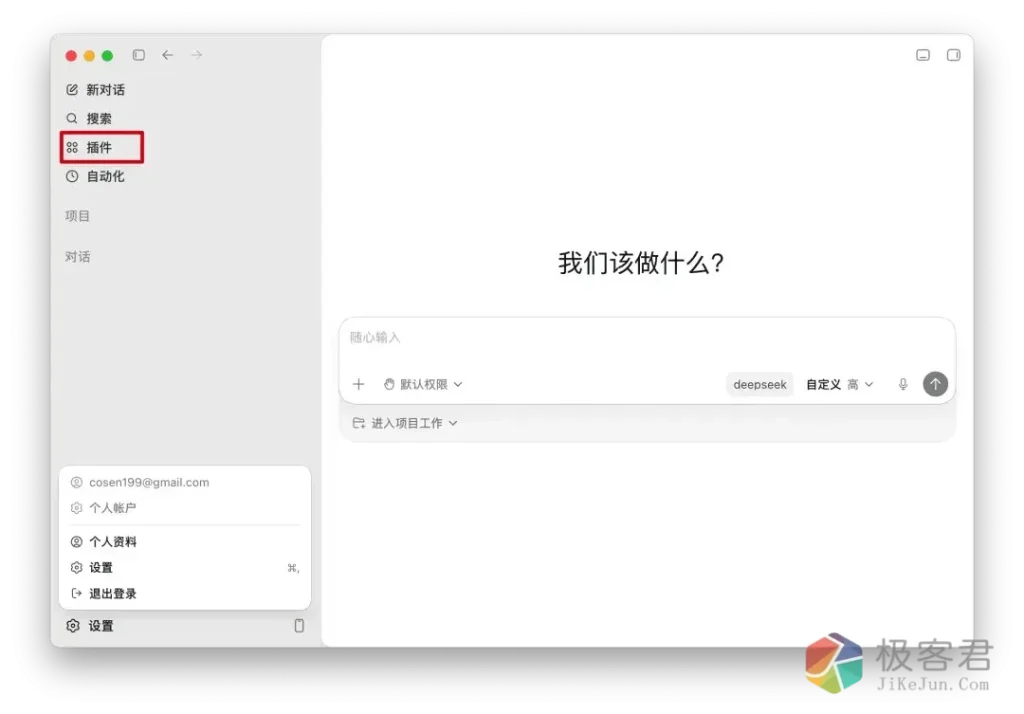Click the microphone voice input icon

click(903, 384)
